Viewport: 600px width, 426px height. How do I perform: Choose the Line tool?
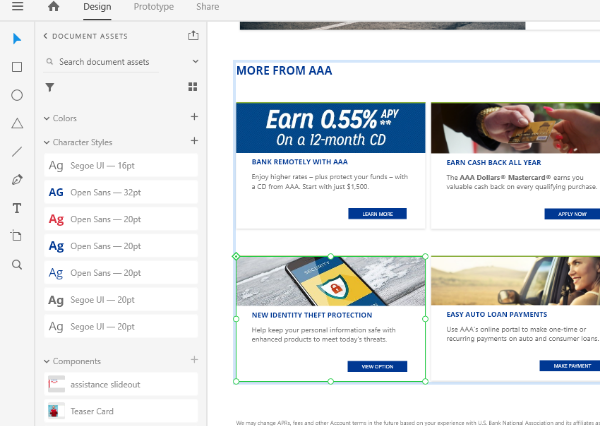[17, 152]
